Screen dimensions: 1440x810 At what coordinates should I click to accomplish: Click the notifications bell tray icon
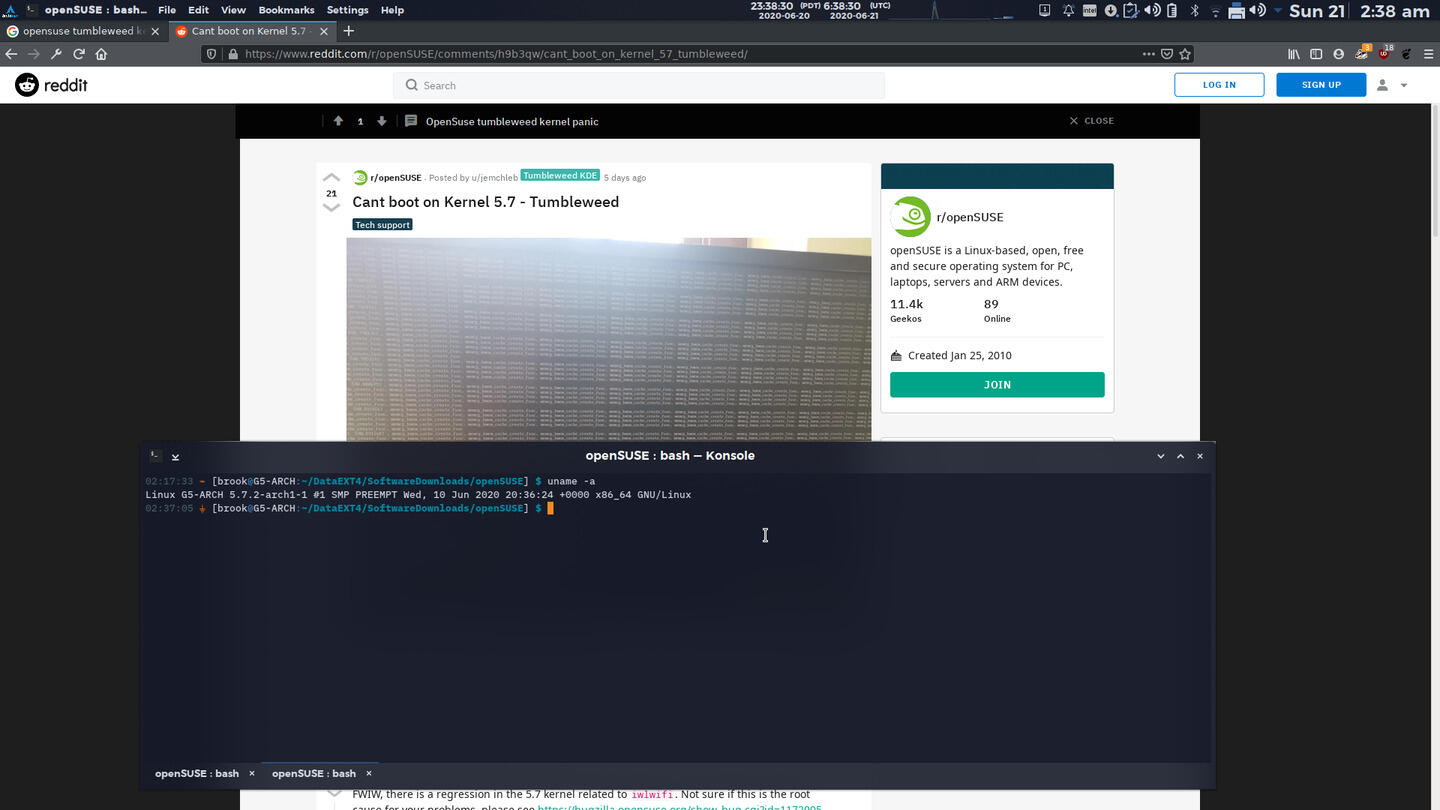pyautogui.click(x=1068, y=10)
